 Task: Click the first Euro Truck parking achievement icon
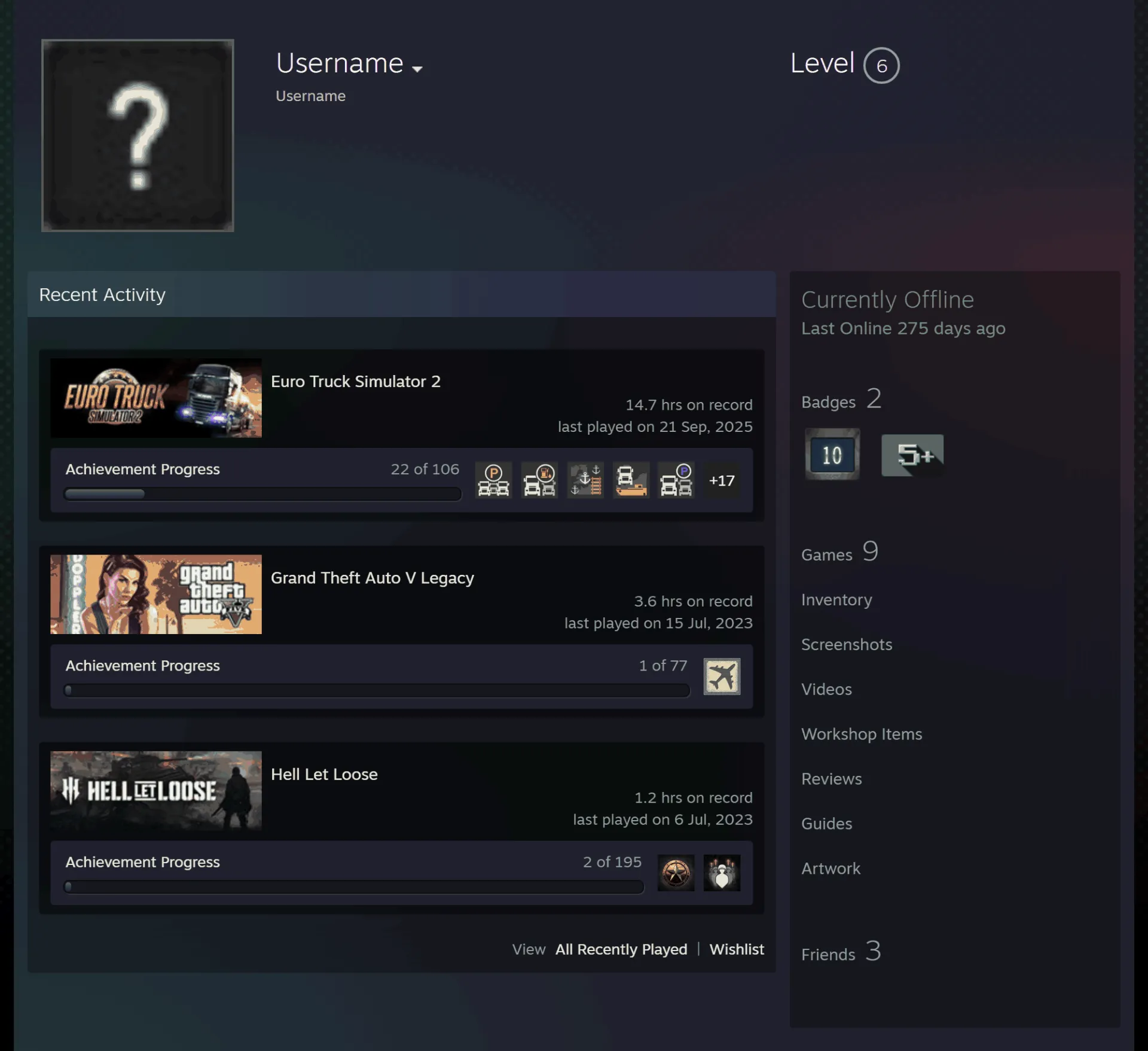click(493, 480)
